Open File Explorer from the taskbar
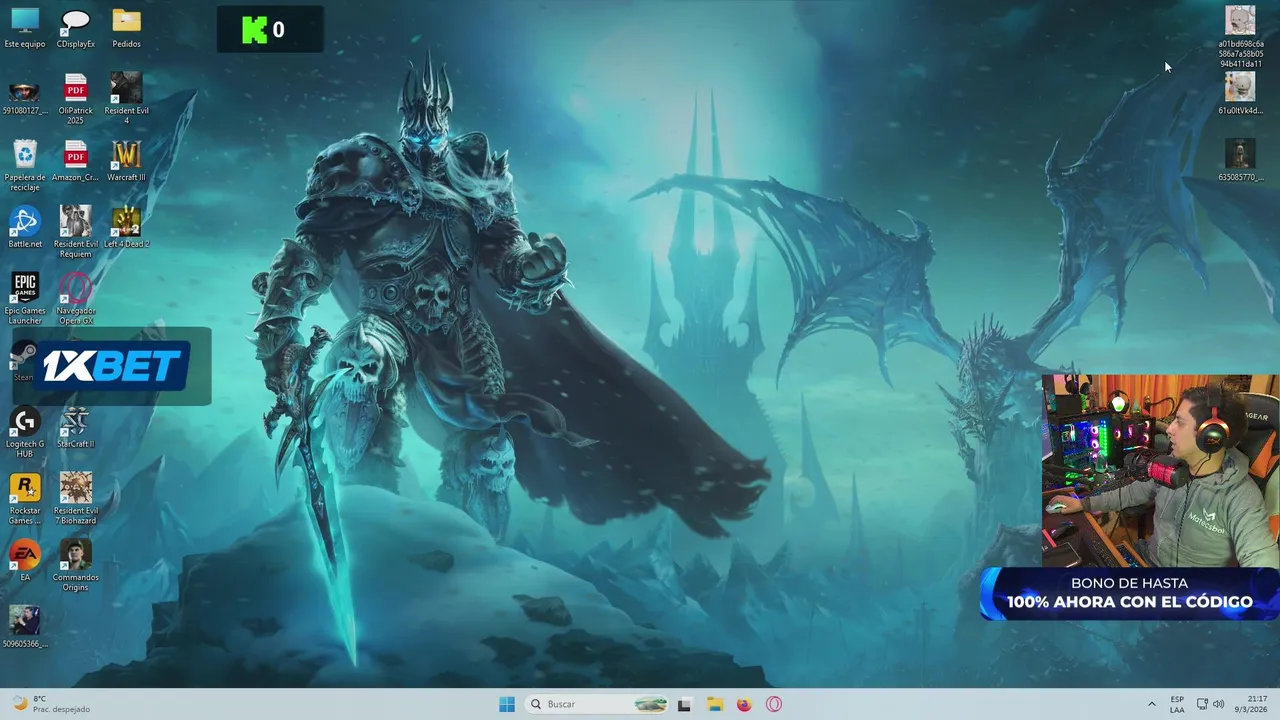1280x720 pixels. click(714, 704)
